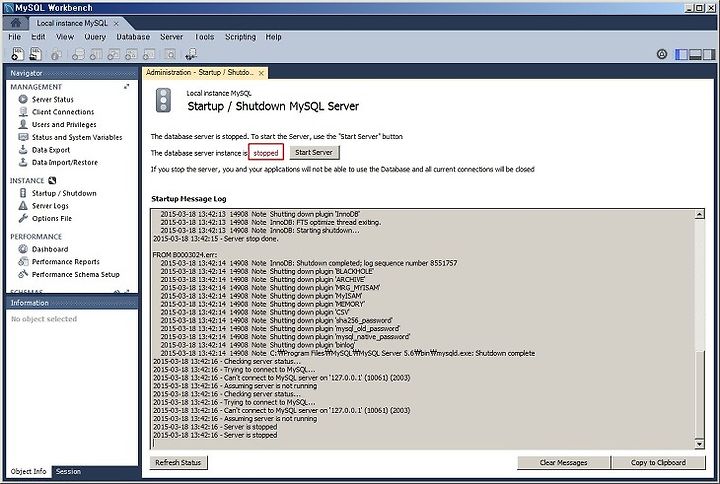Viewport: 720px width, 484px height.
Task: Click the create new stored procedure icon
Action: pos(131,55)
